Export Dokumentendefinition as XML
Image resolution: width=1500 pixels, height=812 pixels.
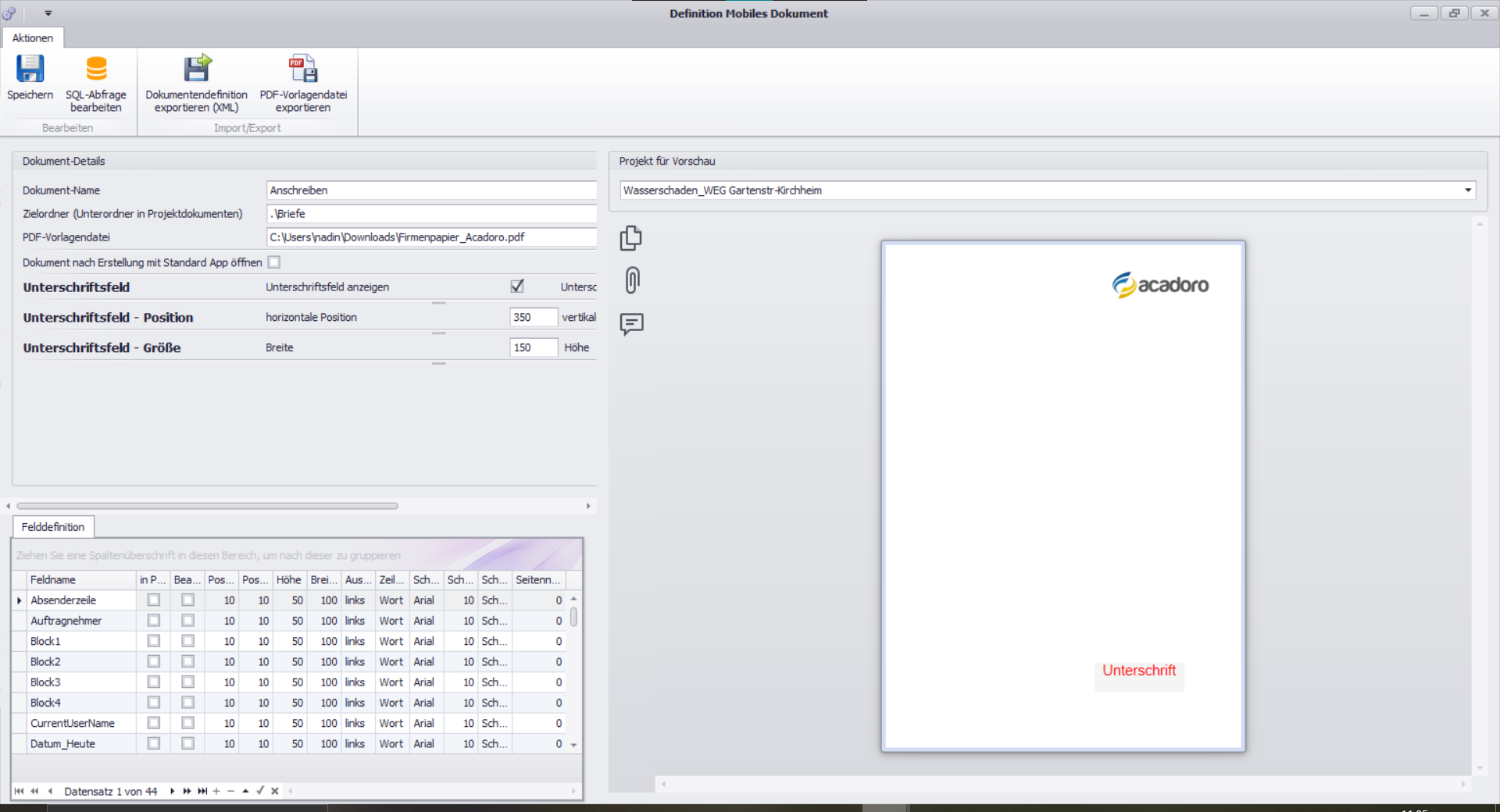click(196, 70)
